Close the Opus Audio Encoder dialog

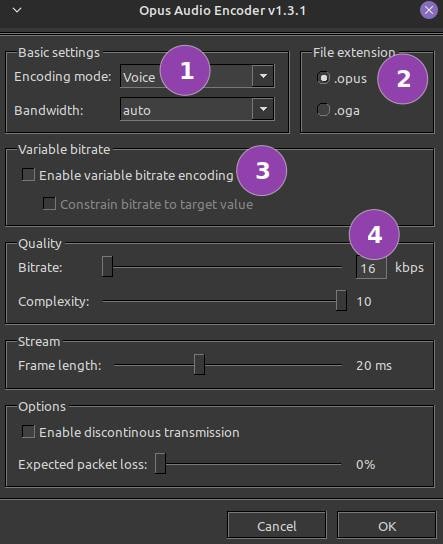click(428, 10)
